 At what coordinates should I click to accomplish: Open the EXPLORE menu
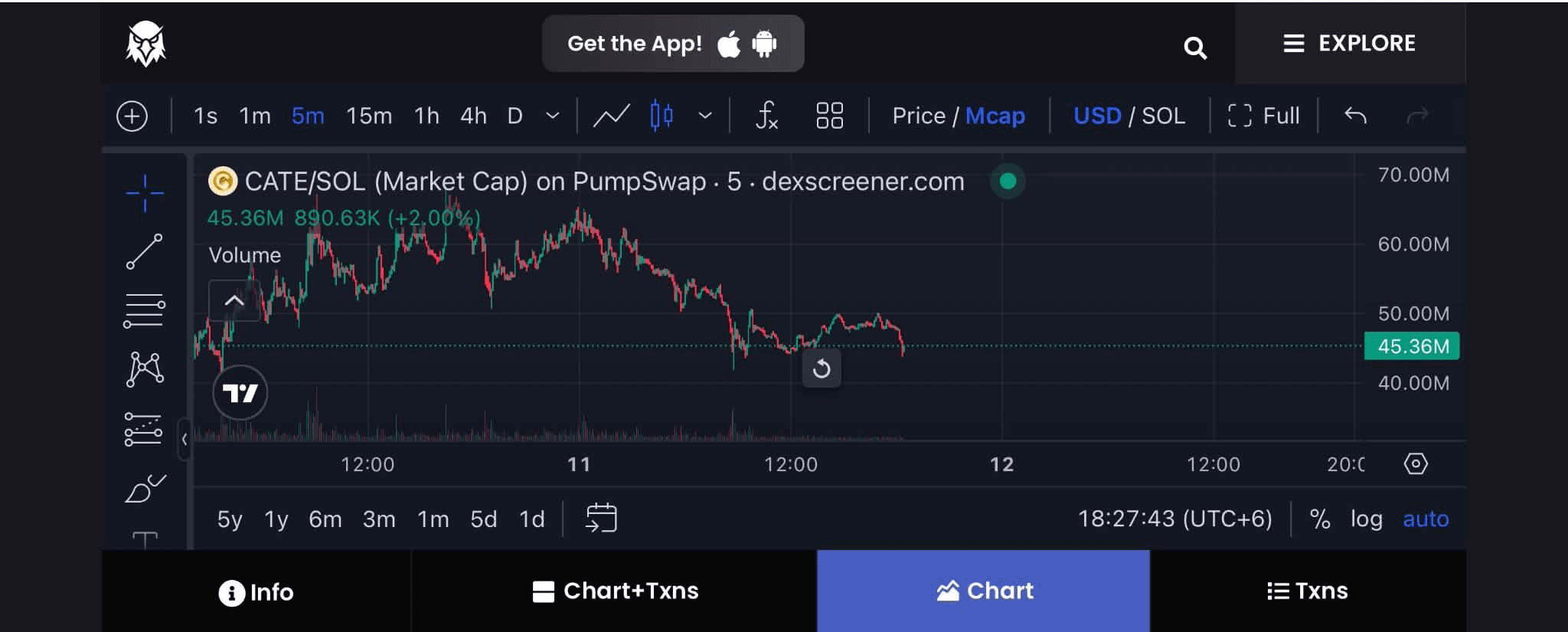click(1350, 44)
